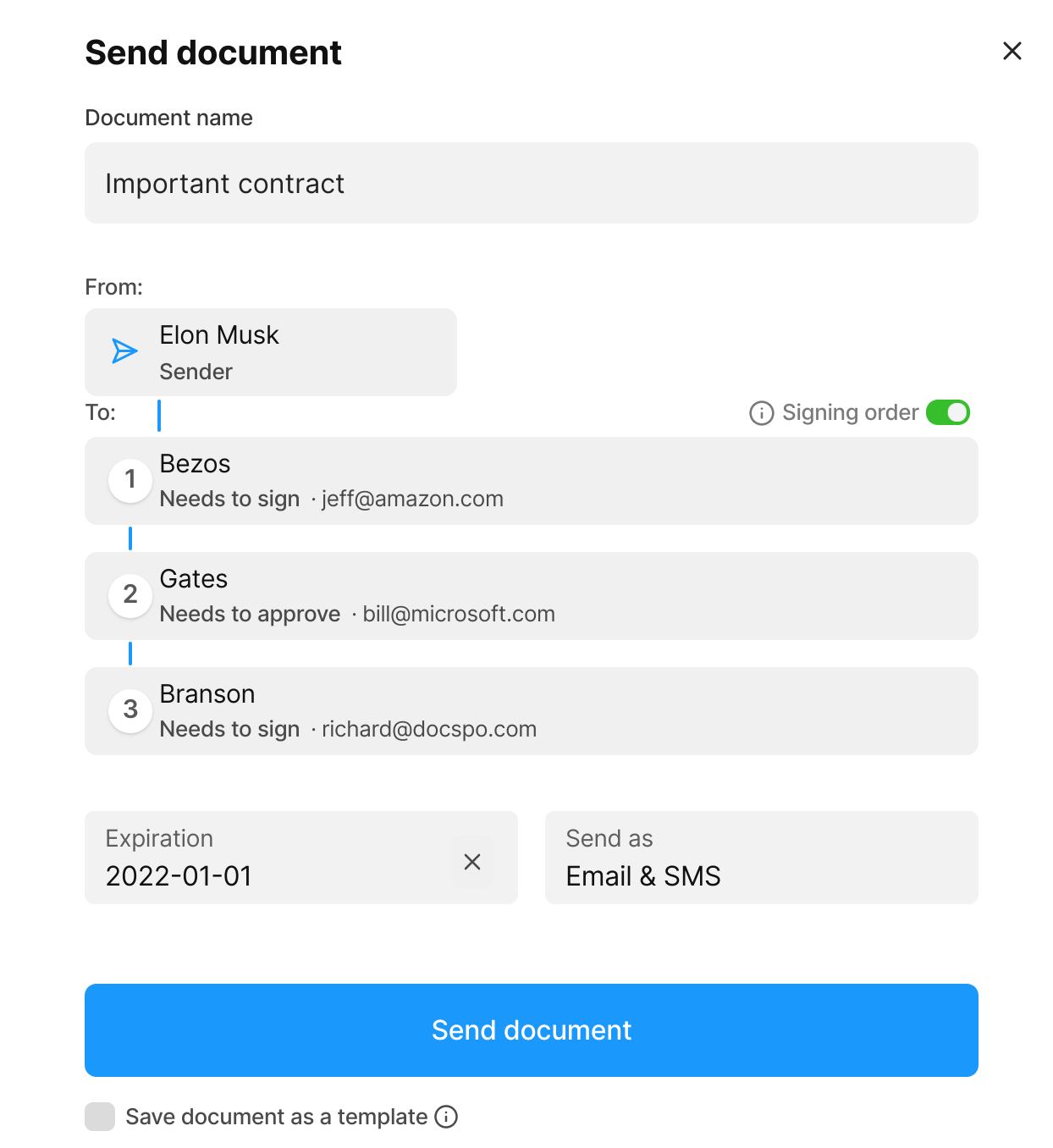Click the number 2 badge for Gates
The width and height of the screenshot is (1053, 1148).
pyautogui.click(x=130, y=595)
